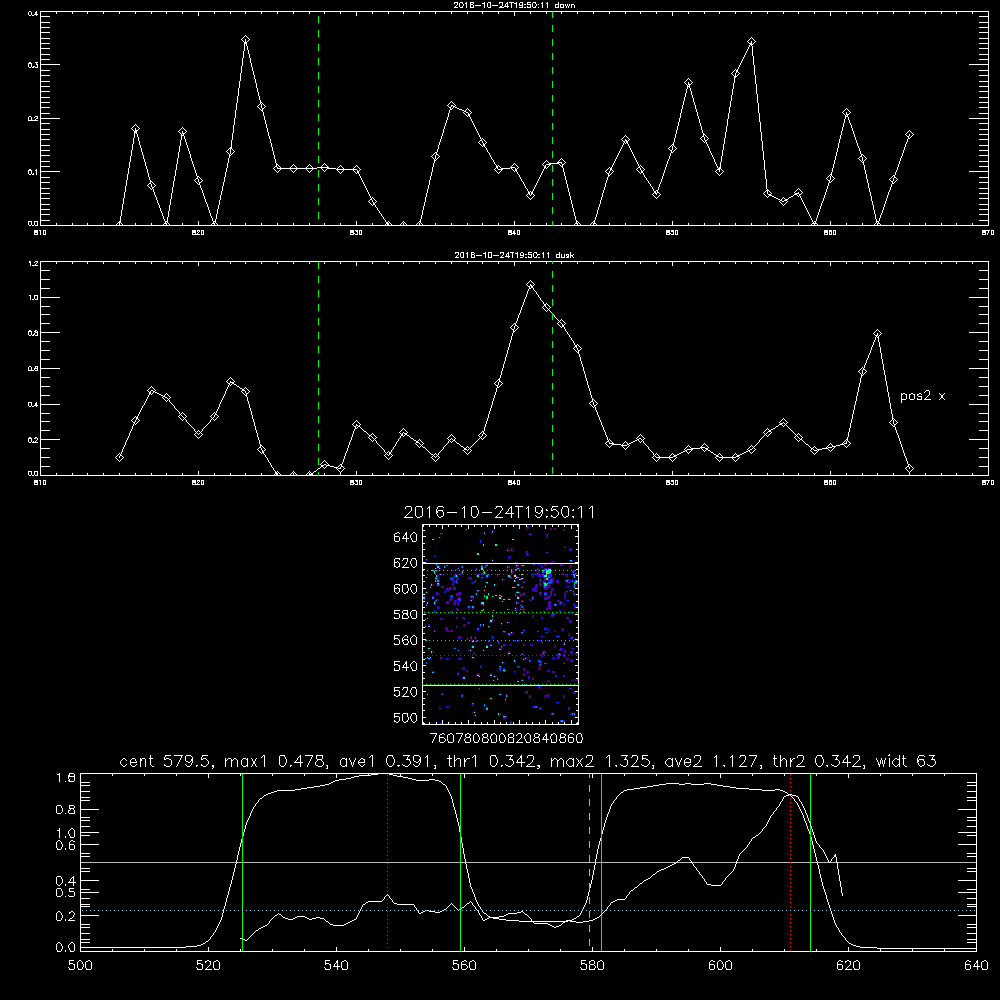Image resolution: width=1000 pixels, height=1000 pixels.
Task: Open the color detector image thumbnail
Action: 500,624
